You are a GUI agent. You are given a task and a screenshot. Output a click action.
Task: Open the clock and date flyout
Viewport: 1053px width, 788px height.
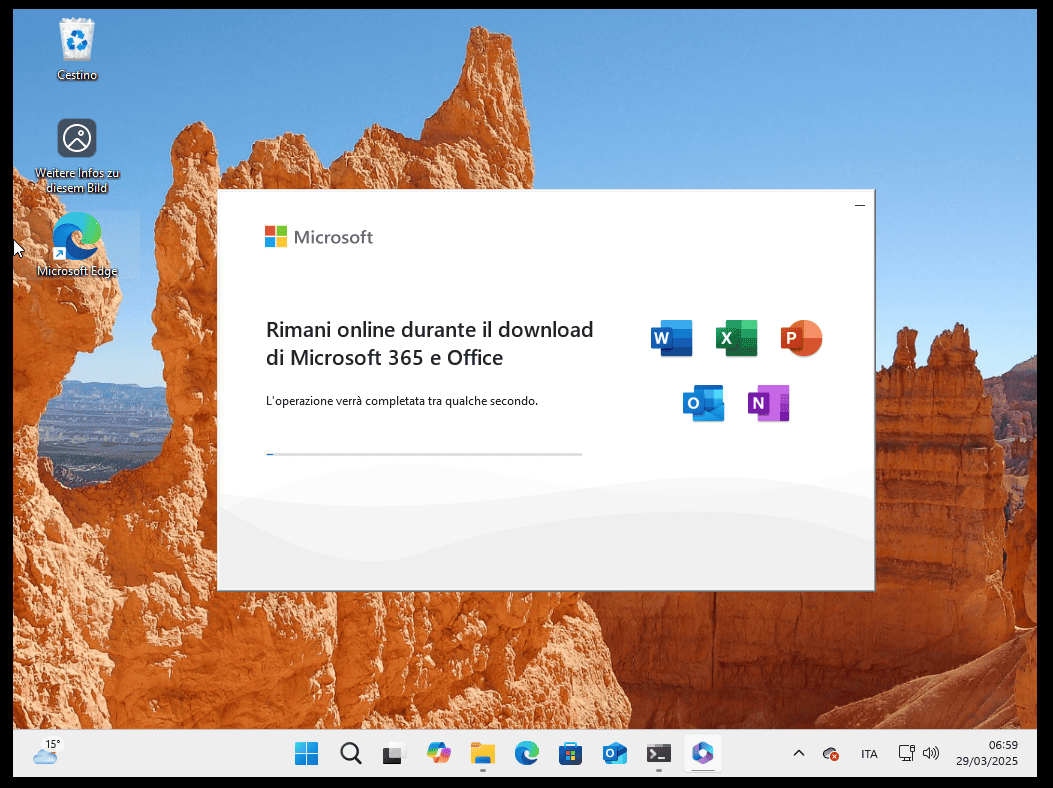pos(988,753)
